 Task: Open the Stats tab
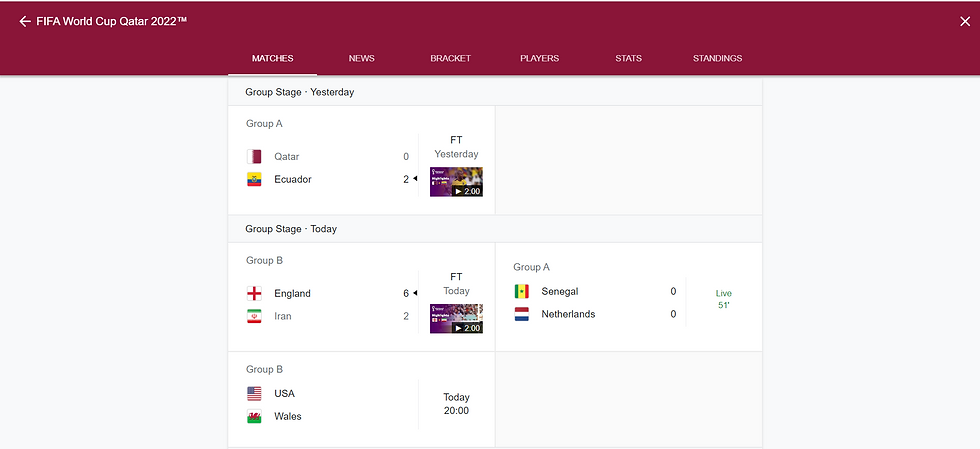628,59
